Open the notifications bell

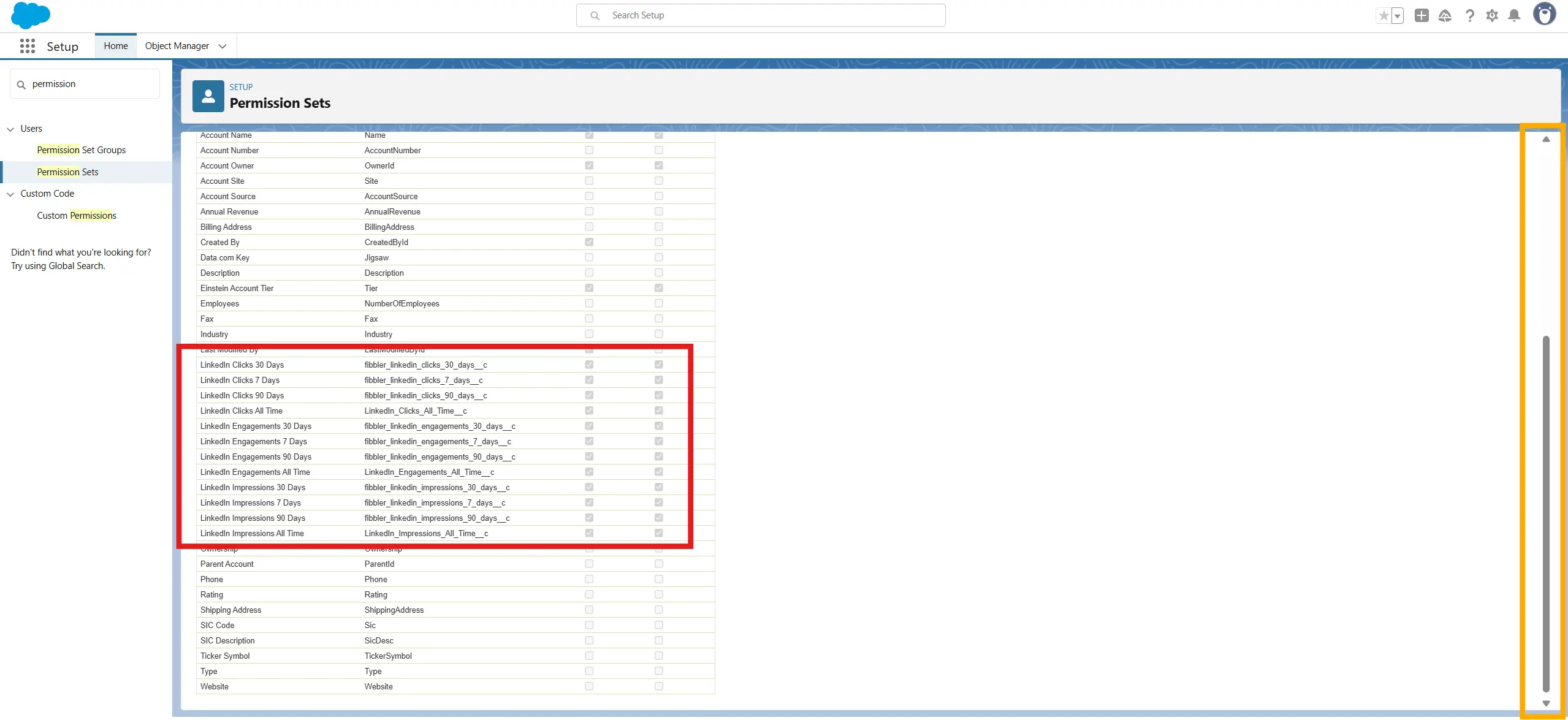[1514, 16]
